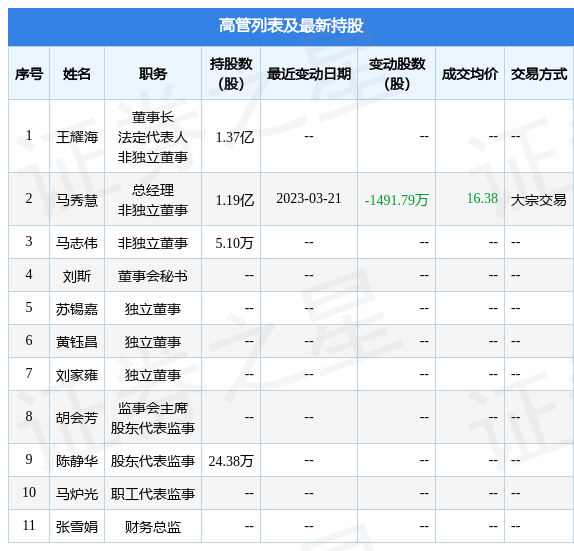Viewport: 574px width, 551px height.
Task: Select the 职务 column header
Action: [153, 74]
